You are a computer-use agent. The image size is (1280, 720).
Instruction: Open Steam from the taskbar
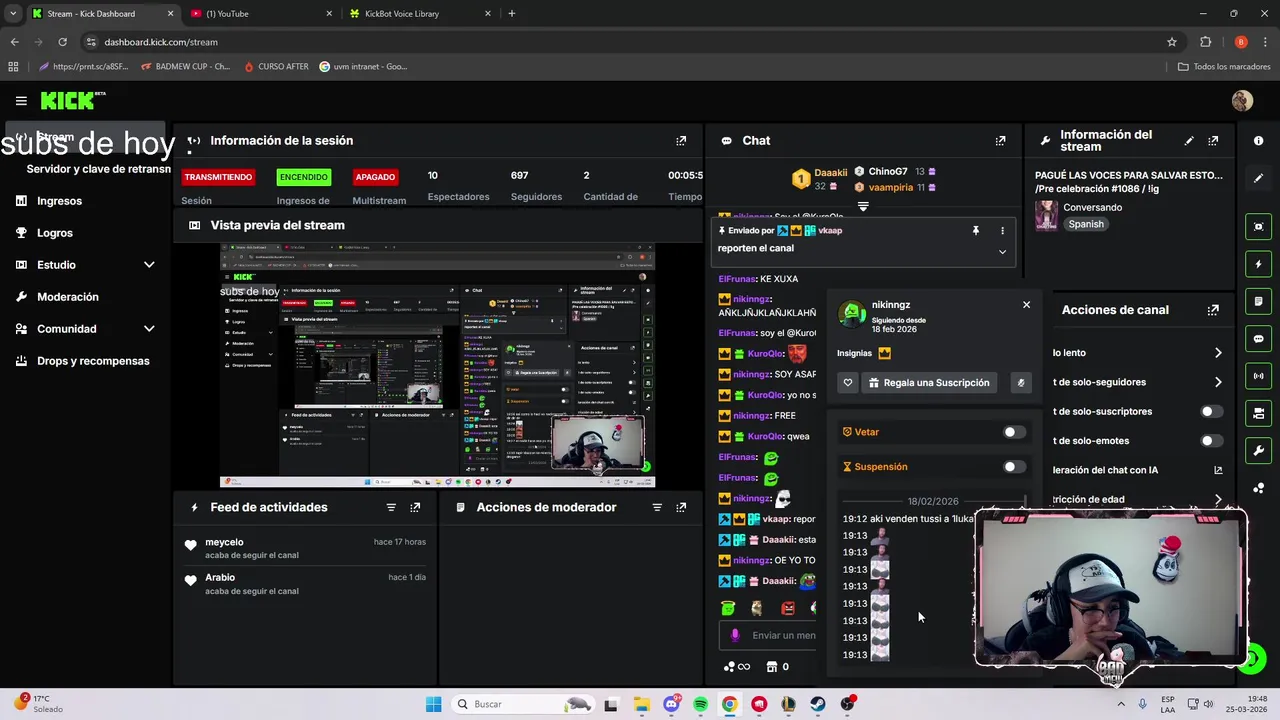(x=818, y=704)
